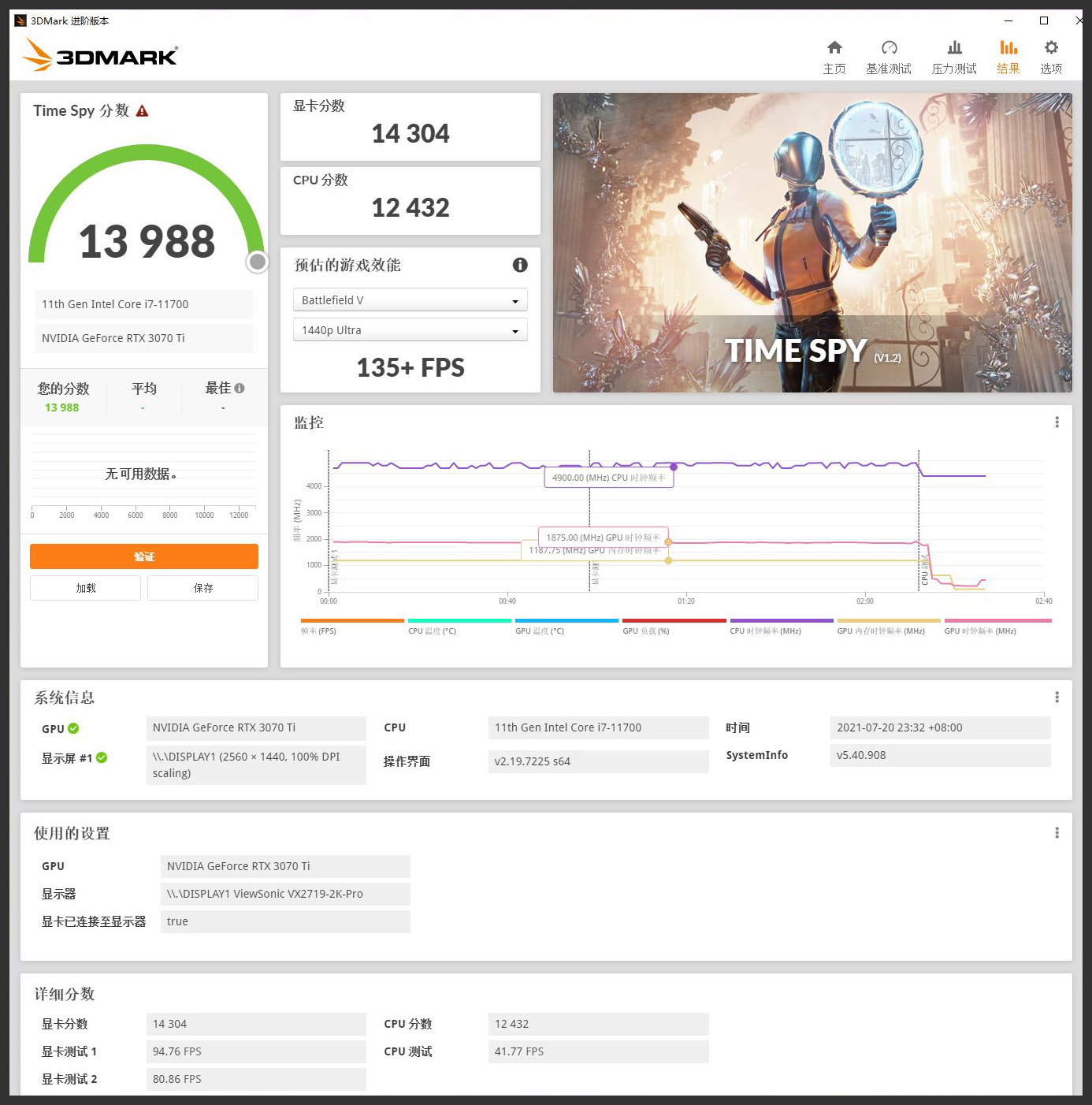Go to the 主页 home tab
This screenshot has width=1092, height=1105.
tap(834, 58)
